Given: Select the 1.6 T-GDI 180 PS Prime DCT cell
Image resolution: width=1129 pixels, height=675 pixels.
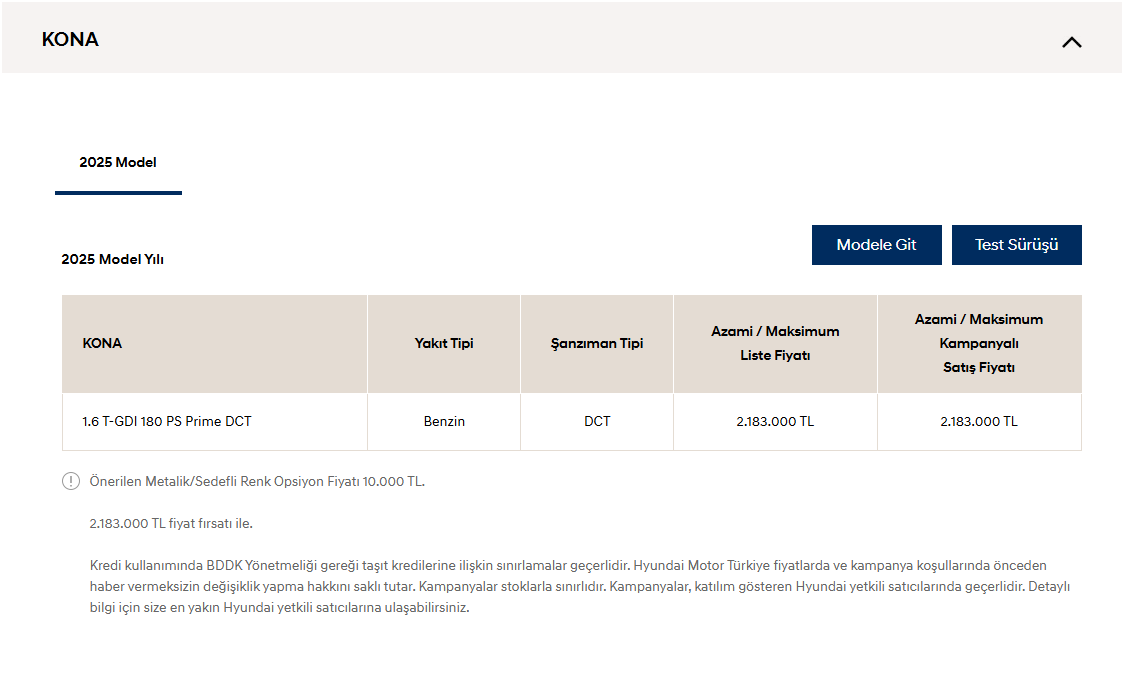Looking at the screenshot, I should [215, 421].
